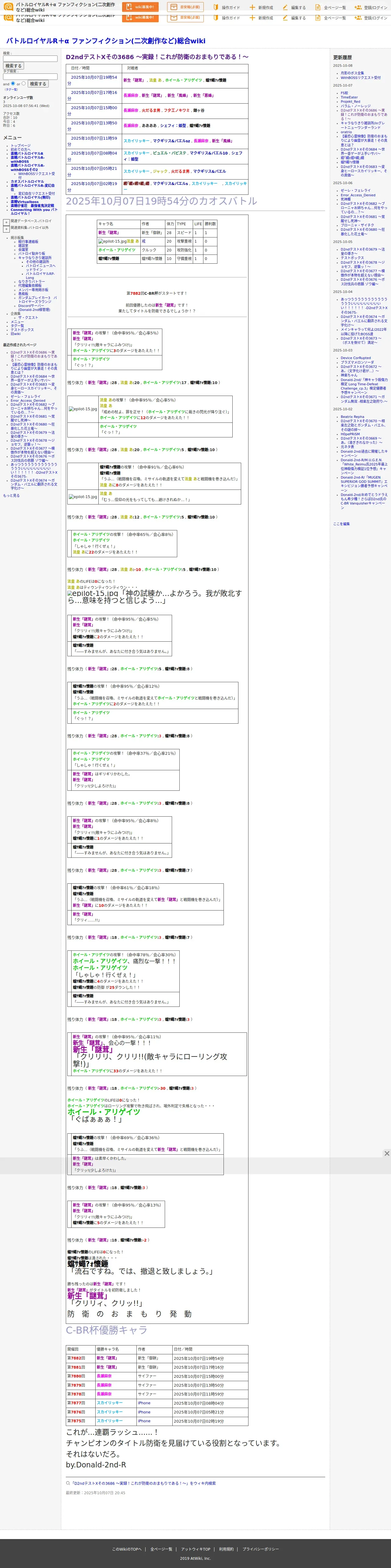Open メンバー専用掲示板 link
This screenshot has height=1568, width=391.
coord(33,290)
